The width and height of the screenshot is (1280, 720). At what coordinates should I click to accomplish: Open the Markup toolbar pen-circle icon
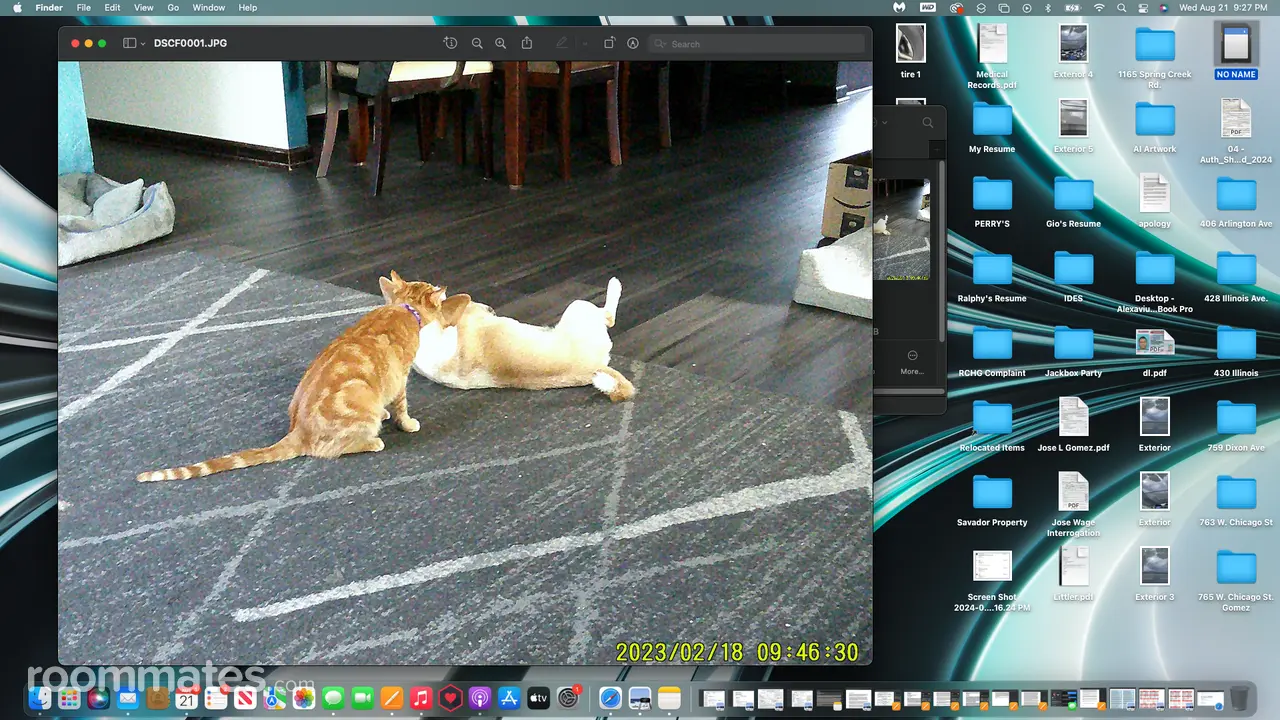633,44
